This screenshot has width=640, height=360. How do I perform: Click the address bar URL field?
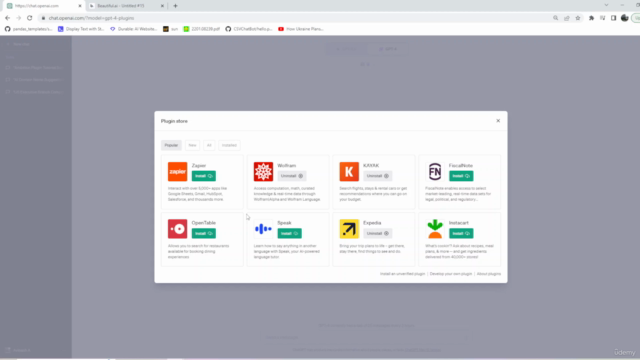pyautogui.click(x=298, y=18)
